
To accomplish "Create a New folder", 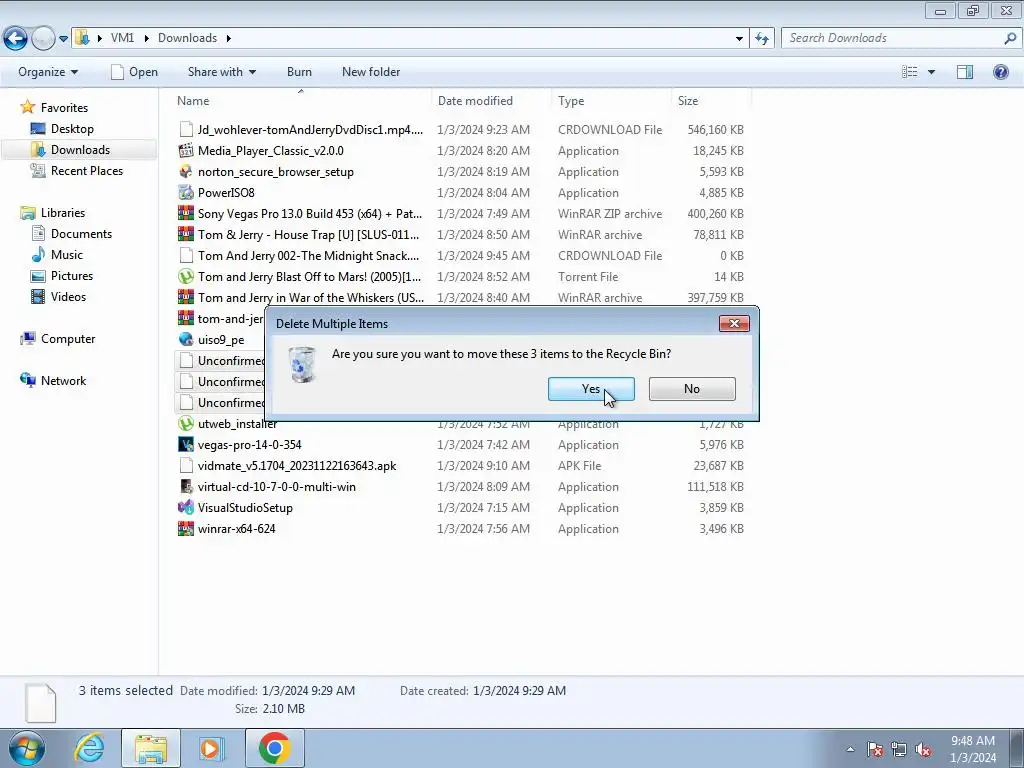I will [x=371, y=72].
